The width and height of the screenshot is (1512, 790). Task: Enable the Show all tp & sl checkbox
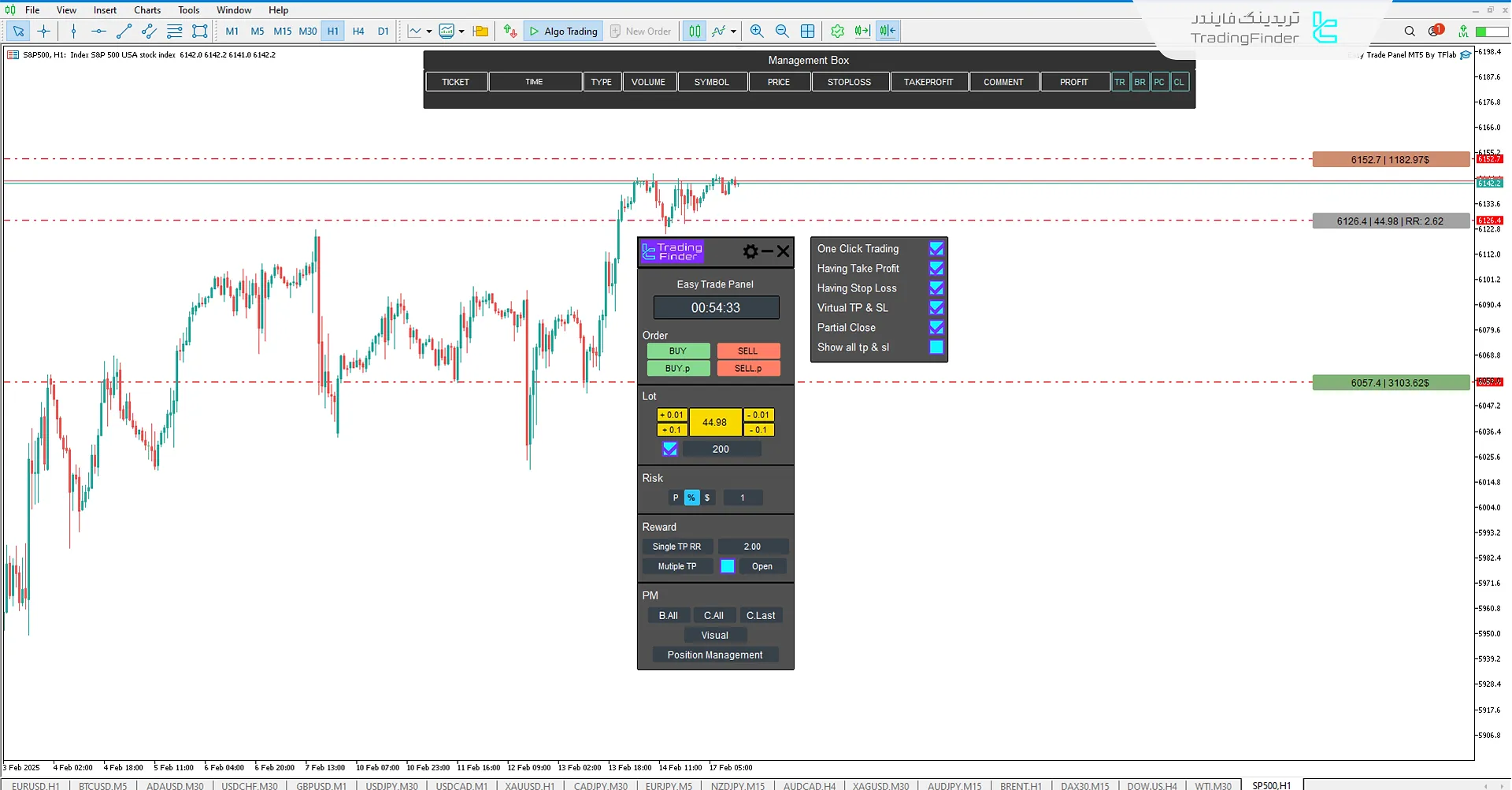[x=936, y=347]
